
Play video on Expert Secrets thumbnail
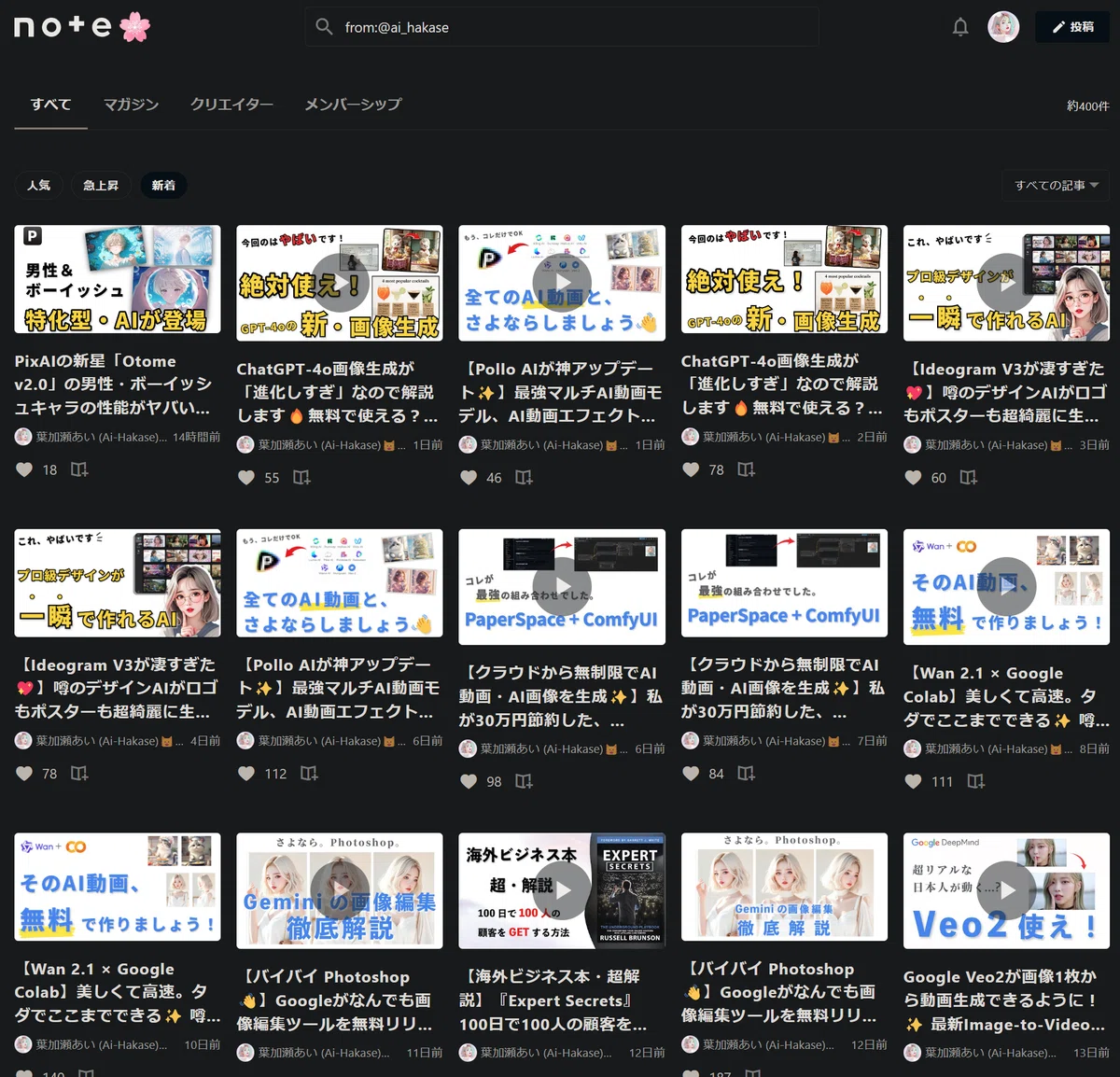pyautogui.click(x=562, y=890)
